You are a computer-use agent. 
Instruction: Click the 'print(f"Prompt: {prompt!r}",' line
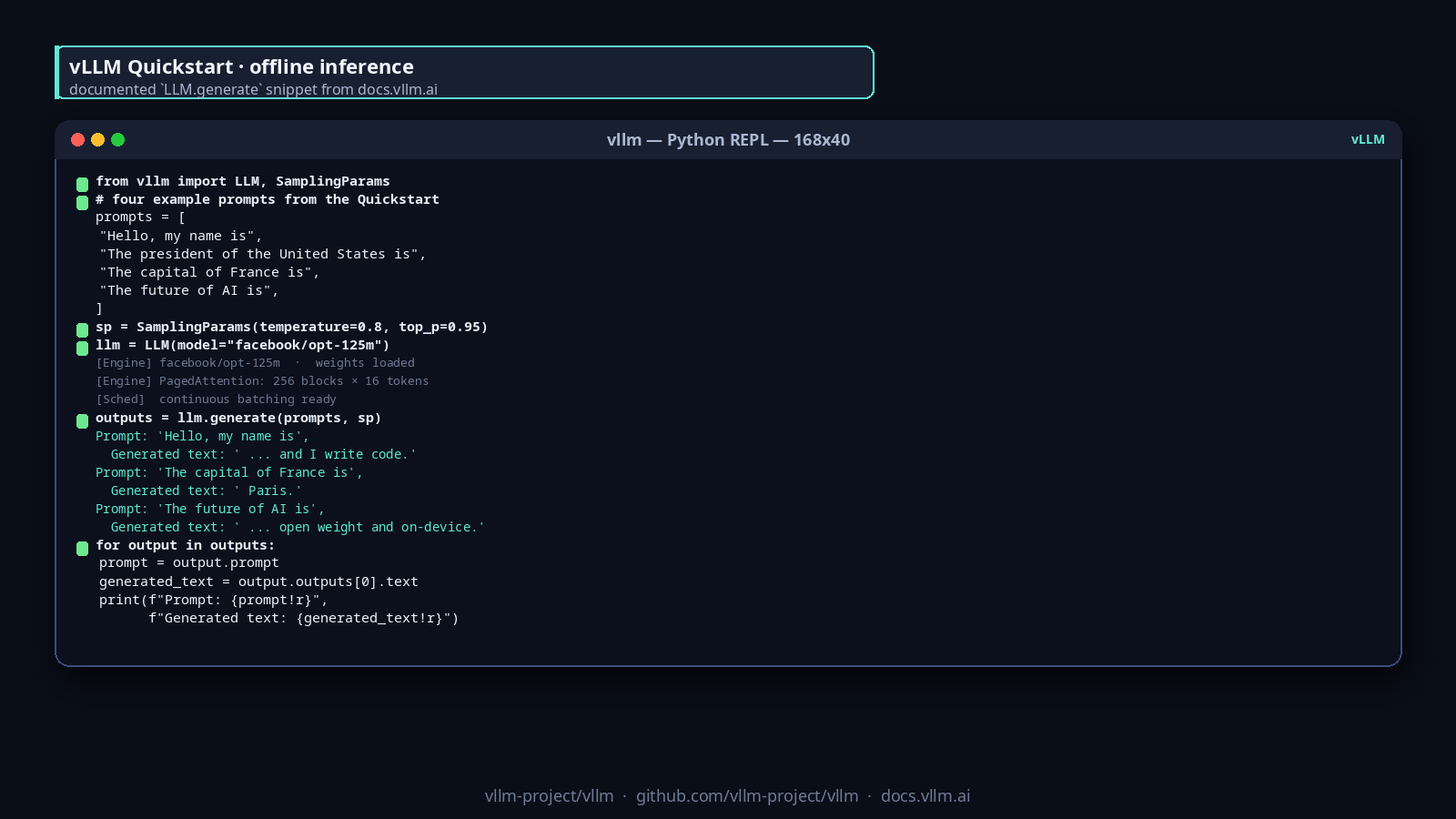[x=214, y=600]
